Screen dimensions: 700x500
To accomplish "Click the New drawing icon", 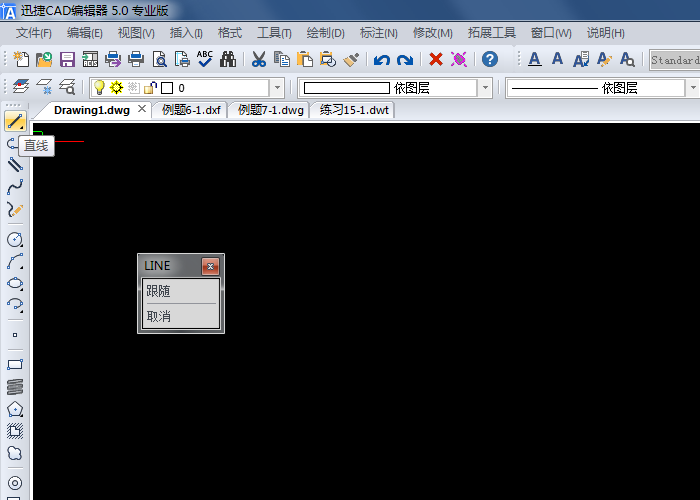I will coord(21,59).
